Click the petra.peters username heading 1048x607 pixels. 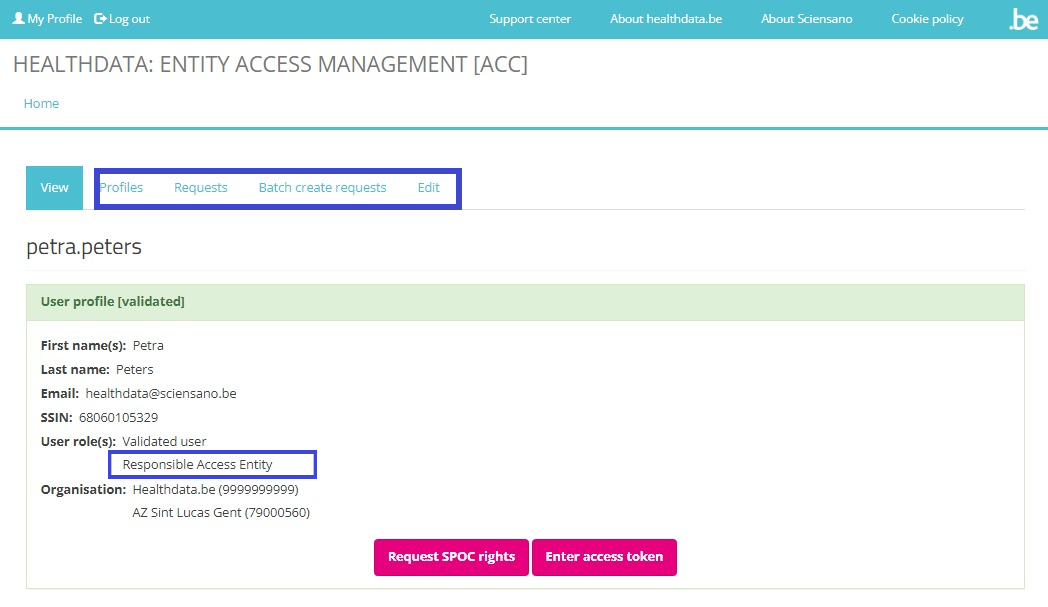click(x=84, y=246)
